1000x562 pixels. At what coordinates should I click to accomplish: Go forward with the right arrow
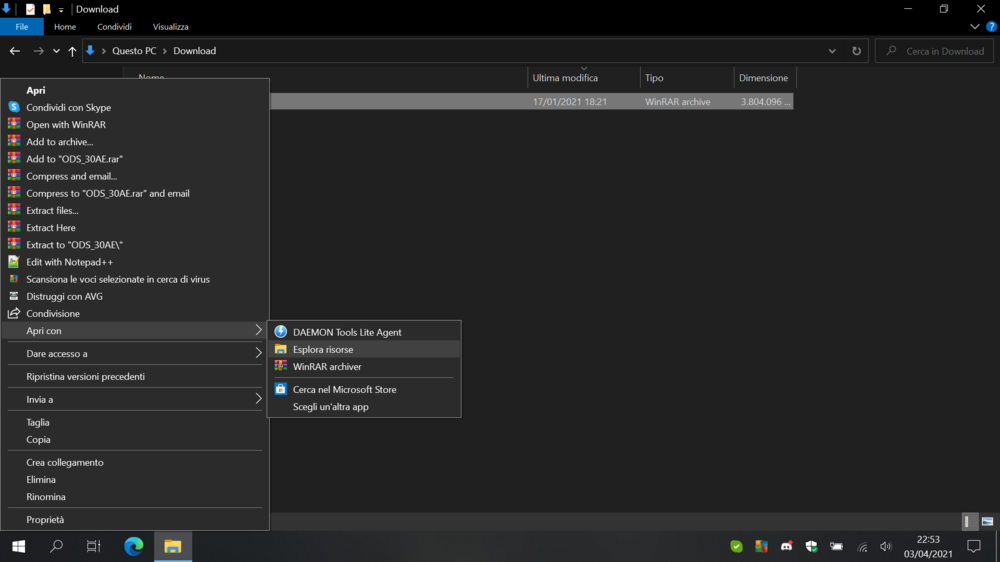[x=38, y=51]
